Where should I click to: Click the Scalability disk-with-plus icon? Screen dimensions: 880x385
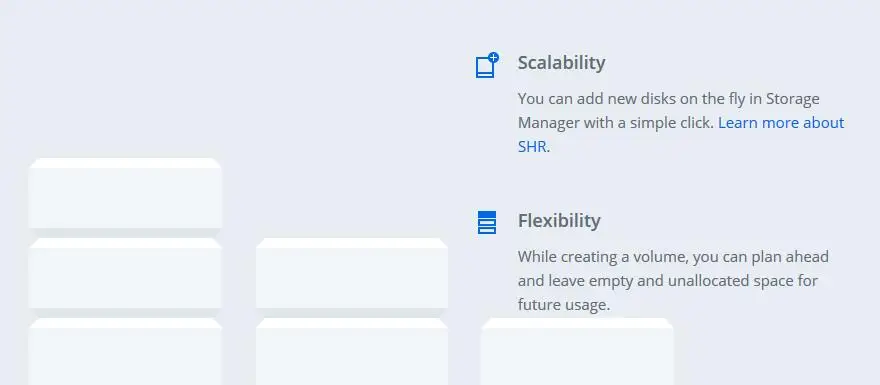[x=487, y=65]
